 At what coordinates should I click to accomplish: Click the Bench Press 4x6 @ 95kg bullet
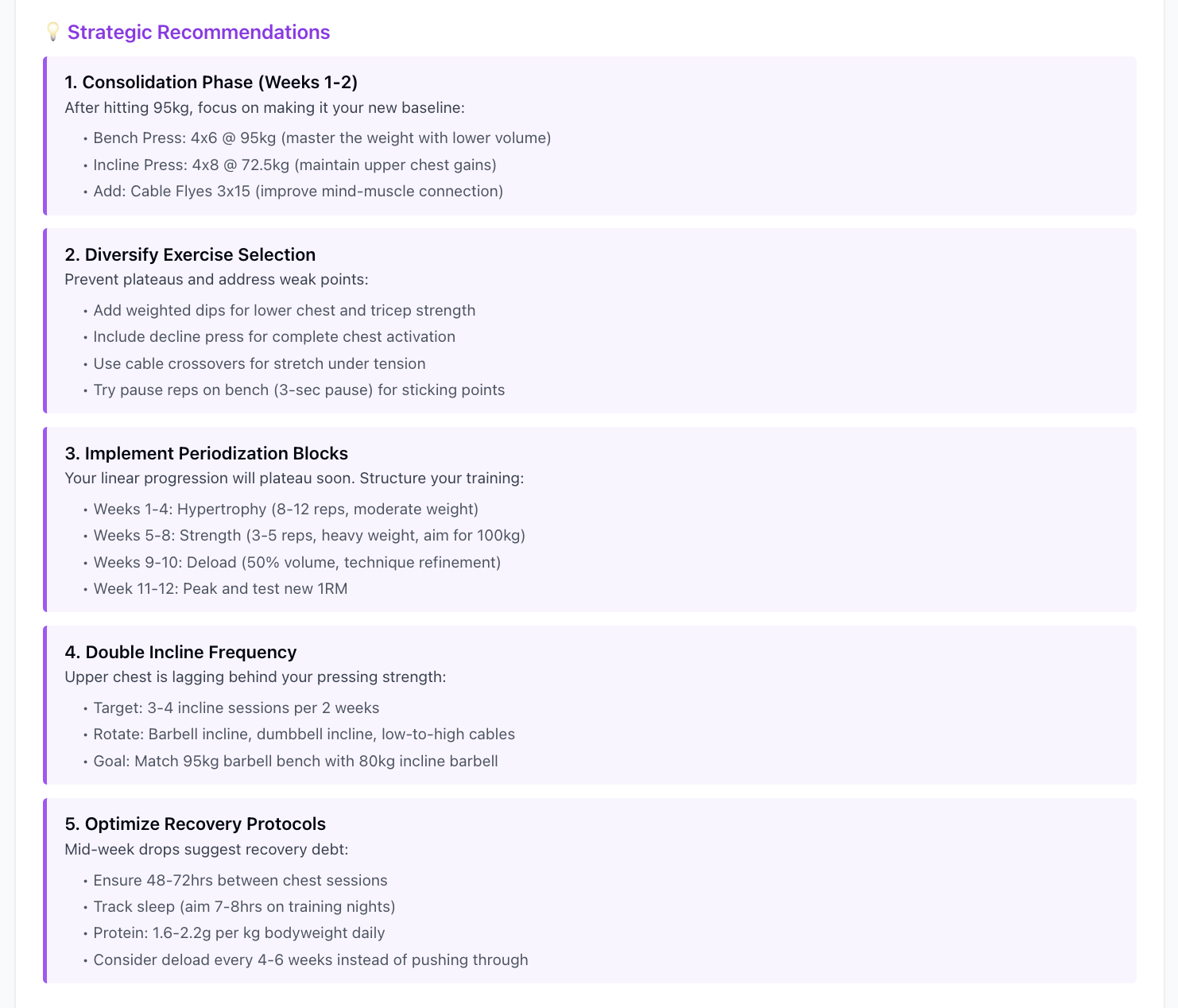(322, 138)
